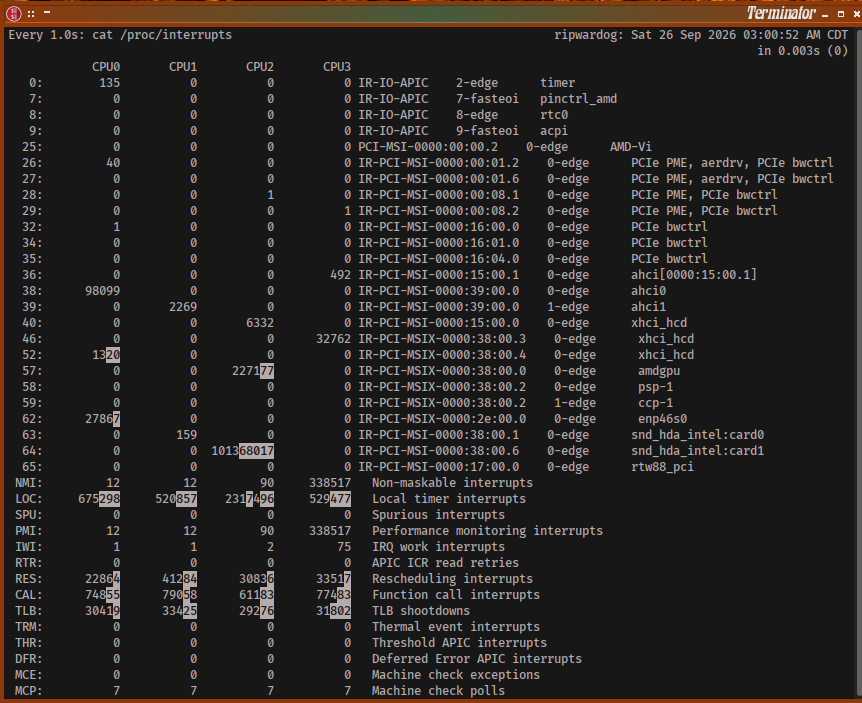Screen dimensions: 862x703
Task: Click the dotted grip icon in title bar
Action: (x=31, y=14)
